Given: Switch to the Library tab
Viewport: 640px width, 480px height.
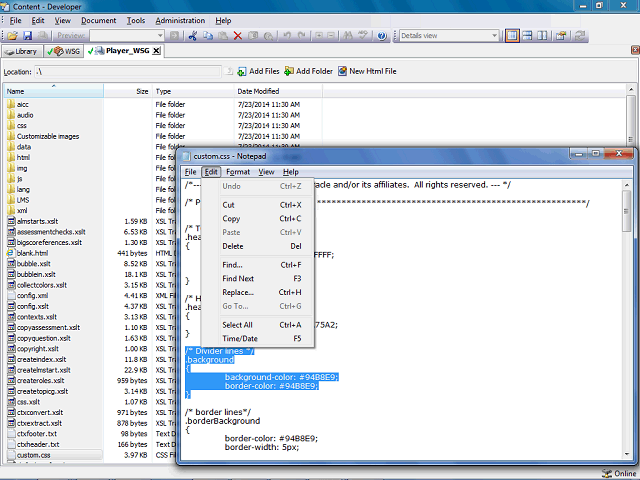Looking at the screenshot, I should click(22, 51).
